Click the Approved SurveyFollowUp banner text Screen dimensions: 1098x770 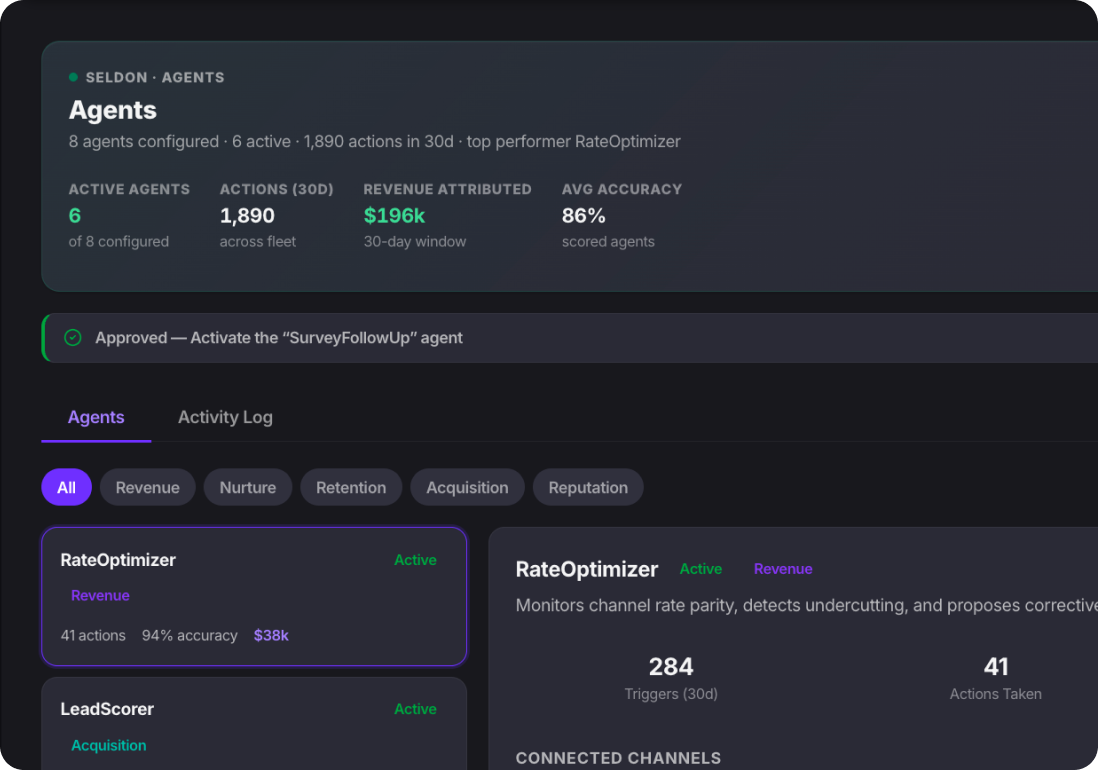pos(279,338)
